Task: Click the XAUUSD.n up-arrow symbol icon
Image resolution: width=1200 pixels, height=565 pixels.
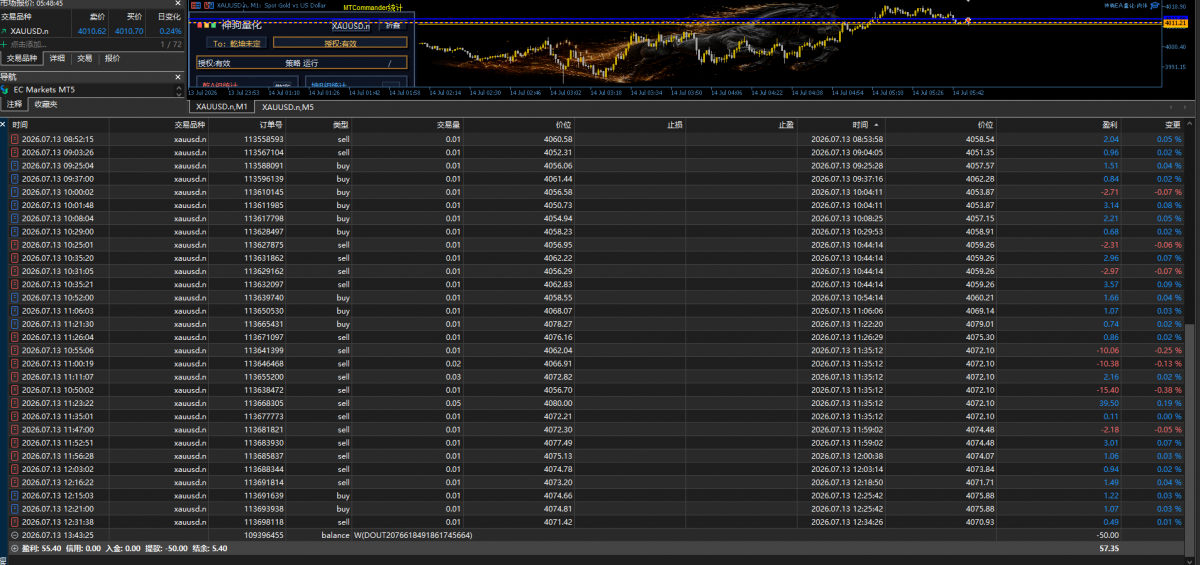Action: (4, 31)
